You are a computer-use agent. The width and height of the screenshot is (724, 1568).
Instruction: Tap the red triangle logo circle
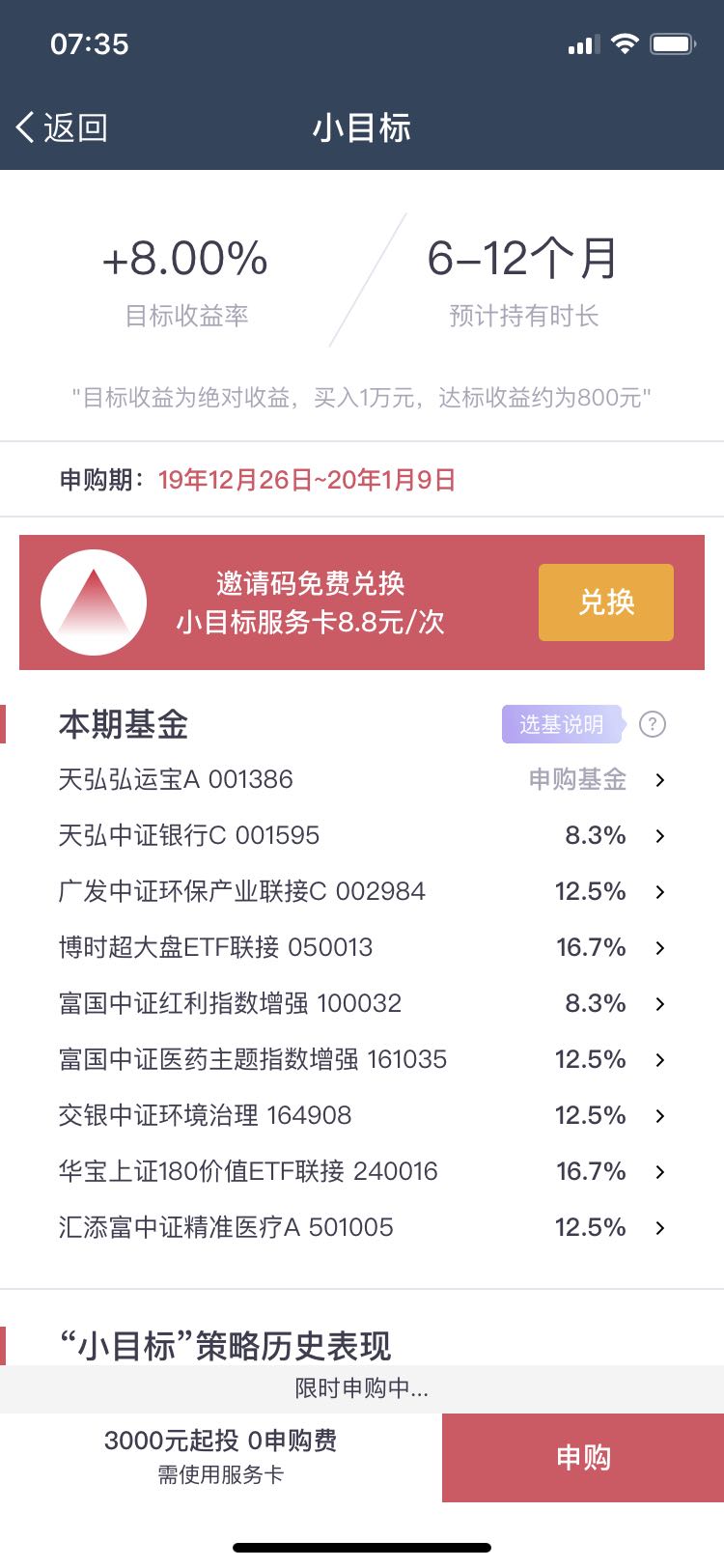pyautogui.click(x=94, y=602)
